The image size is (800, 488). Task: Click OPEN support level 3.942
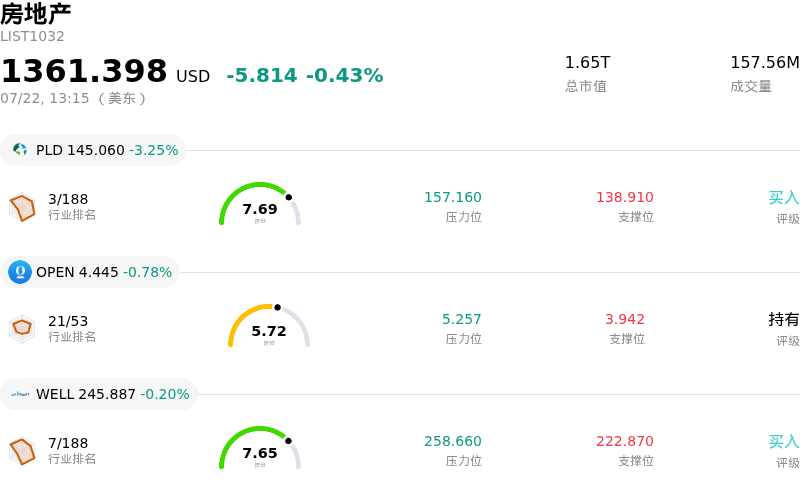tap(624, 319)
